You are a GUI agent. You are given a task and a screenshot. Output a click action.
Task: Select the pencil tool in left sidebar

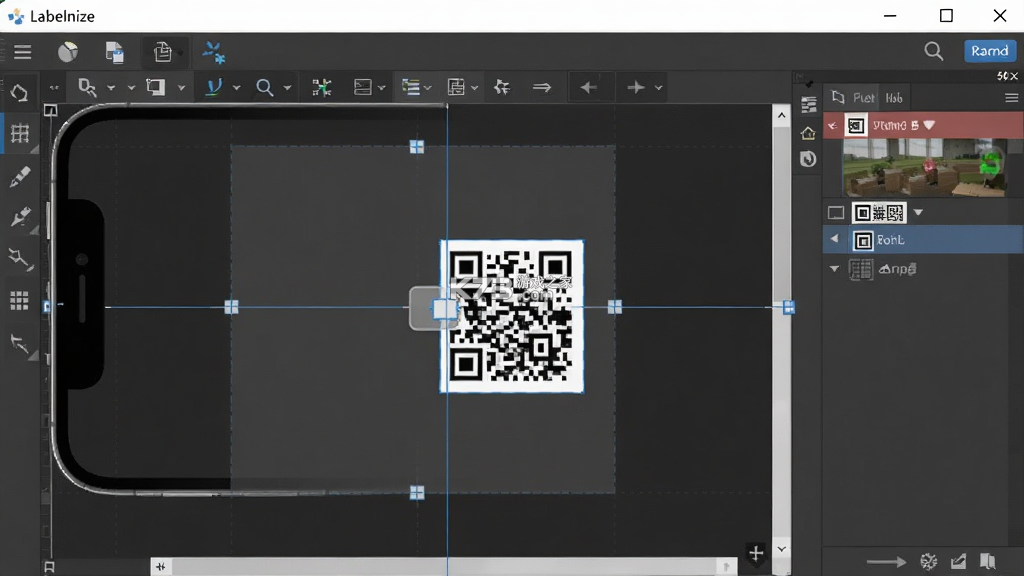(x=20, y=176)
